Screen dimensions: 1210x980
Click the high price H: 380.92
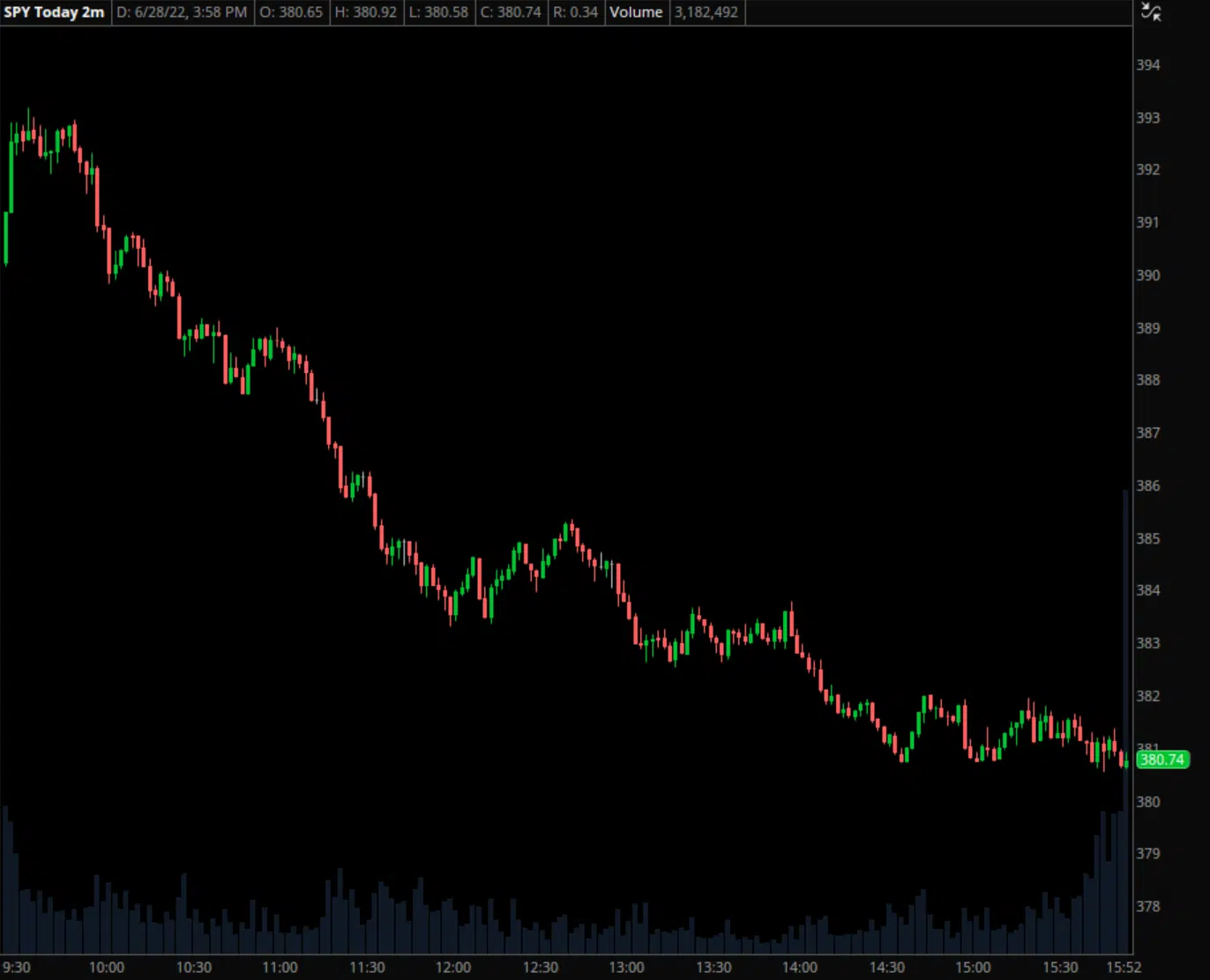point(366,12)
